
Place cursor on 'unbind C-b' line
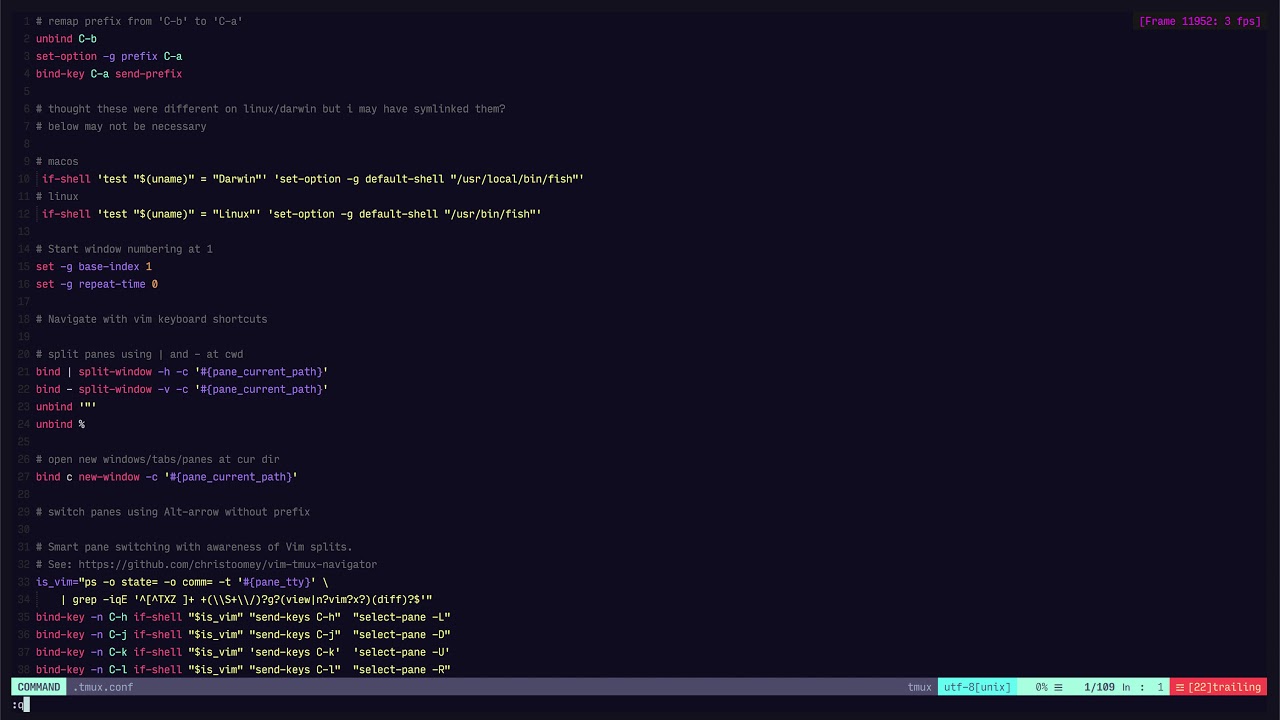[66, 39]
